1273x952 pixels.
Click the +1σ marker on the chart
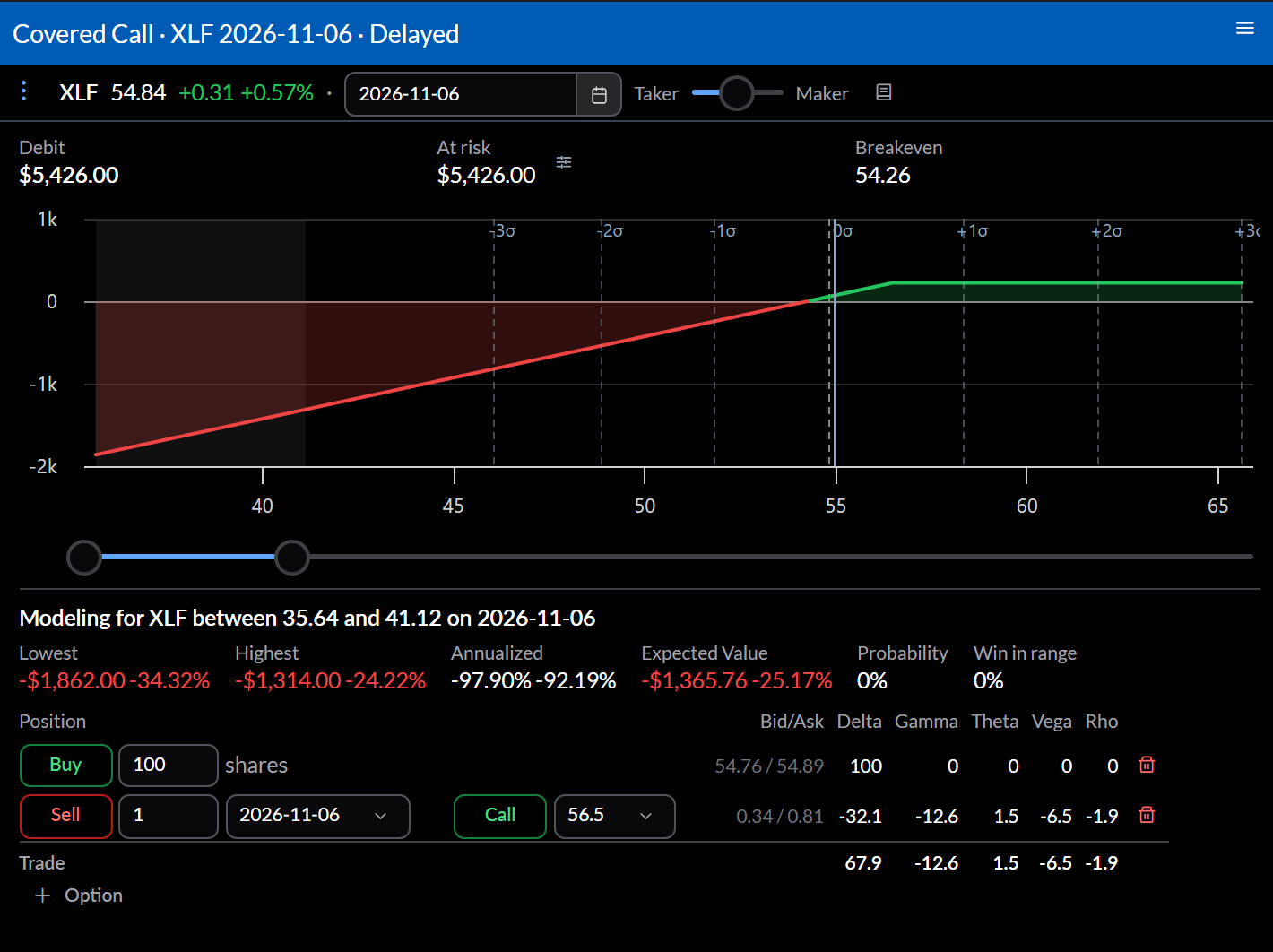point(972,231)
